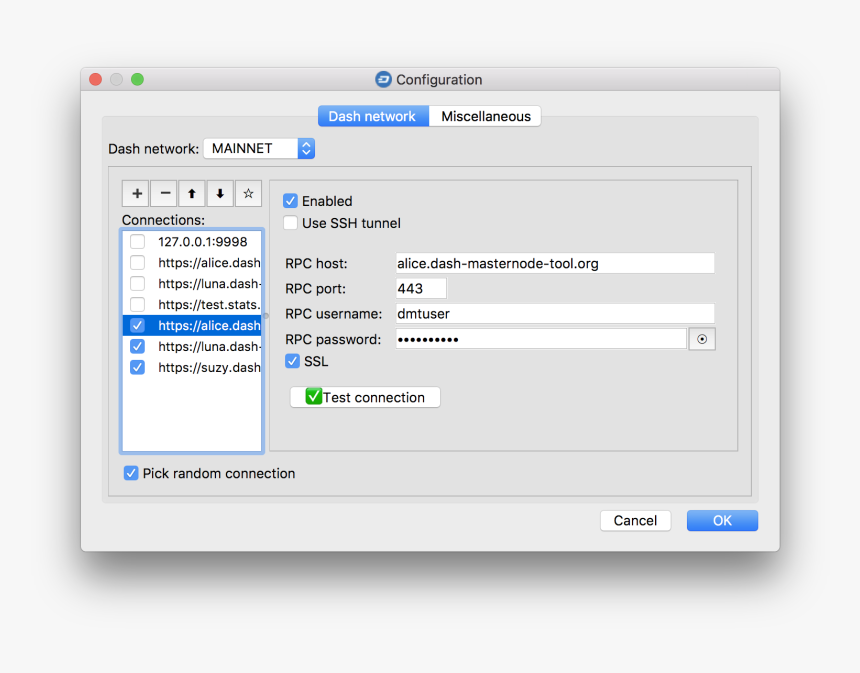Remove selected connection with minus button
This screenshot has width=860, height=673.
coord(165,194)
